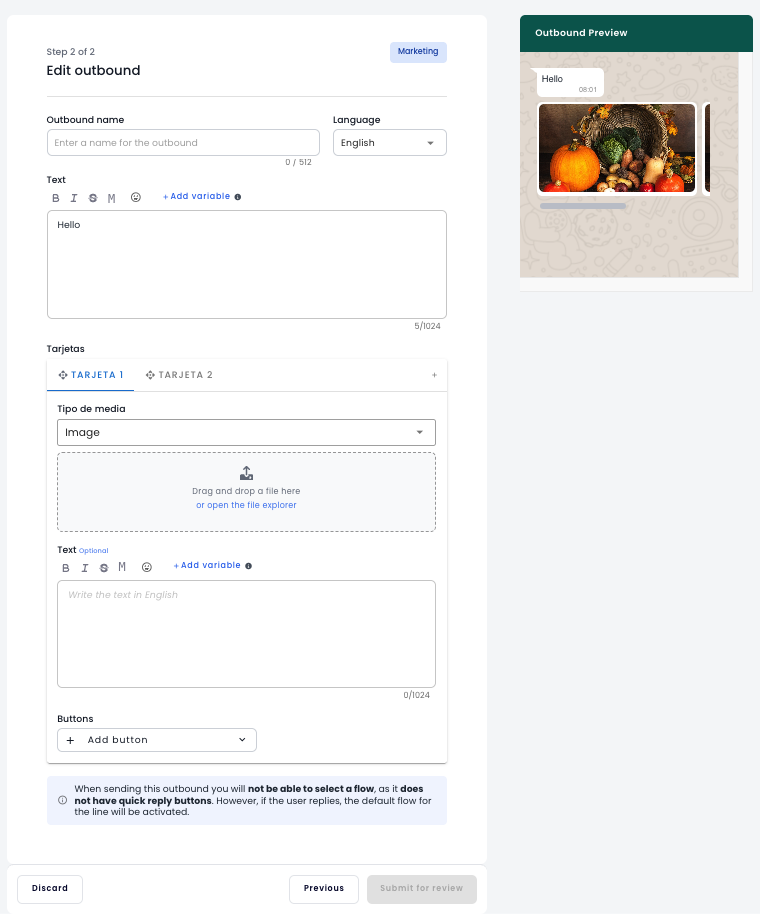Apply bold in the main Text toolbar
This screenshot has height=914, width=760.
tap(56, 198)
